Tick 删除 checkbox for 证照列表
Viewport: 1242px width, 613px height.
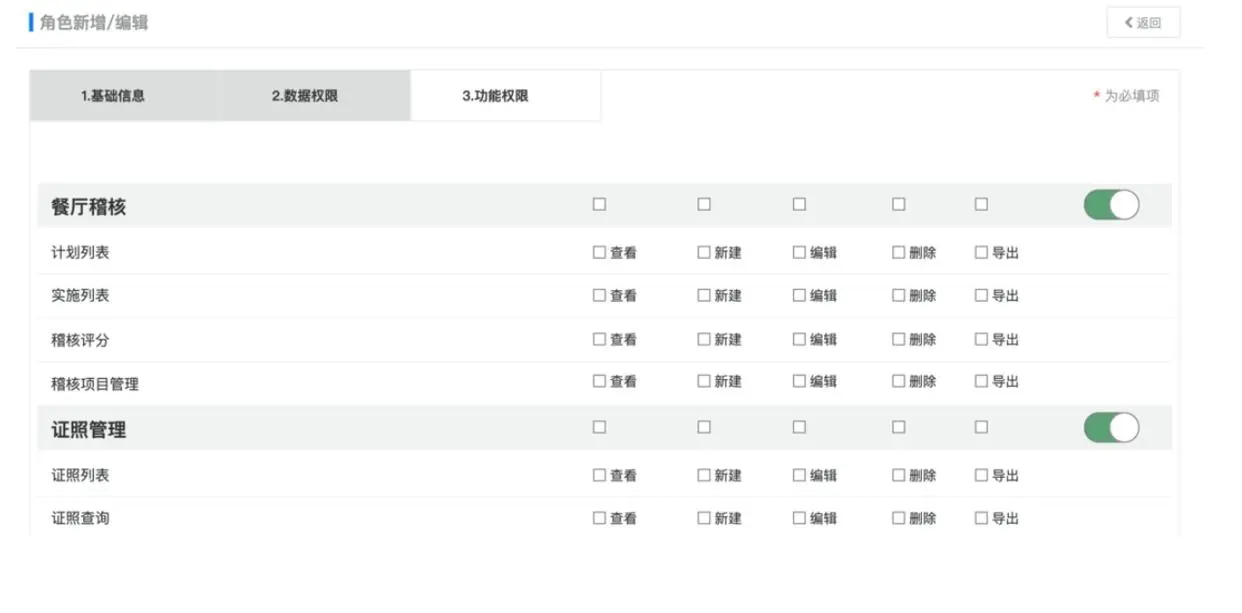click(898, 475)
